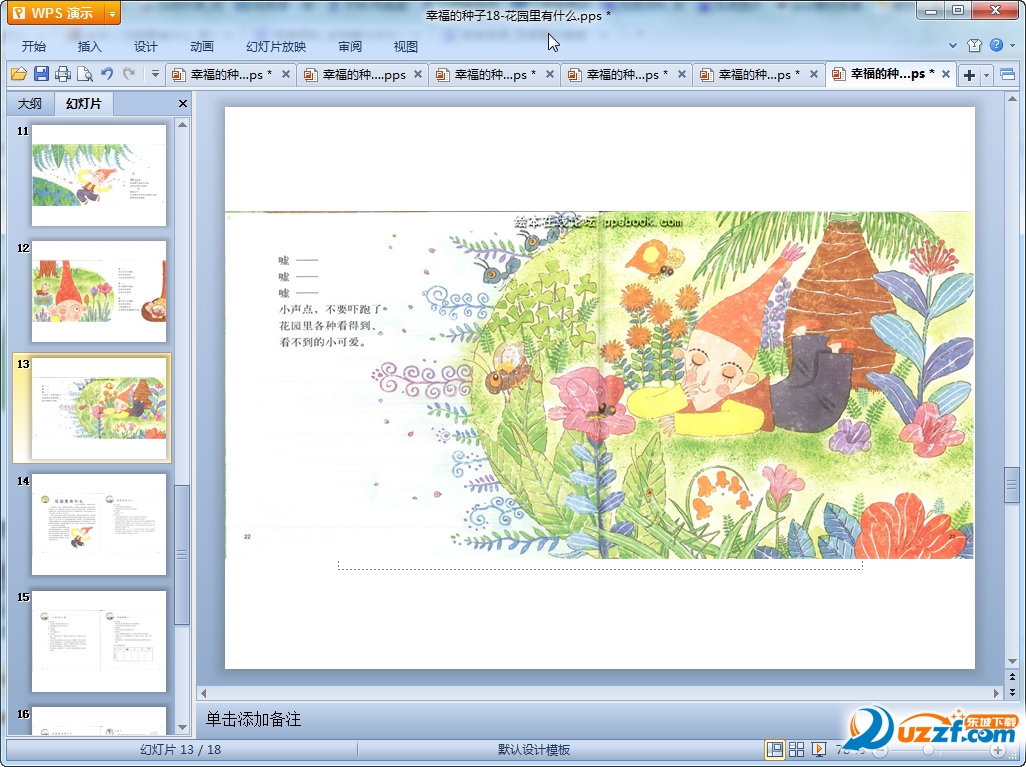Click the 单击添加备注 notes field

[x=599, y=719]
